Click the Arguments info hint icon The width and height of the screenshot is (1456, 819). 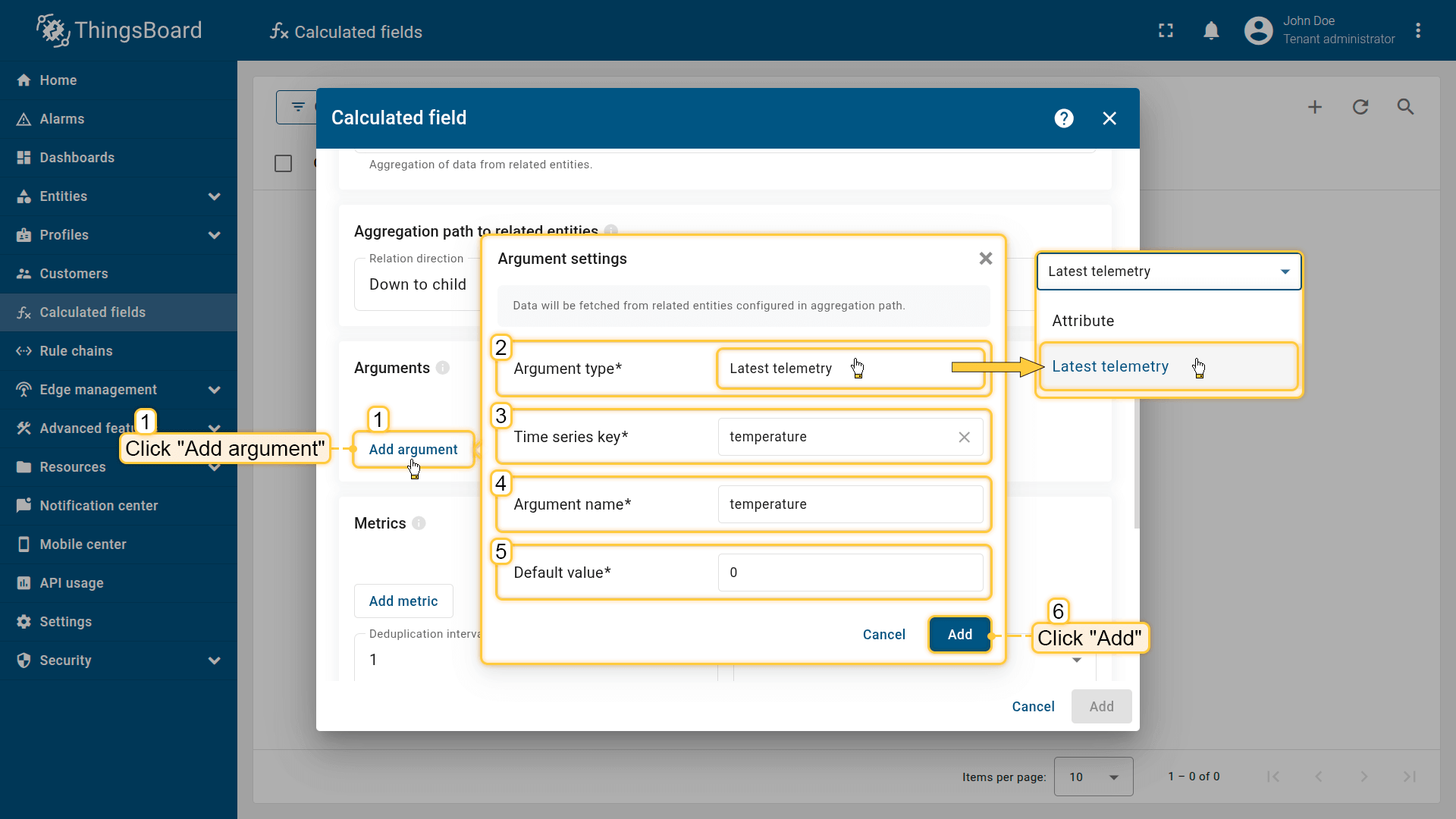click(443, 368)
